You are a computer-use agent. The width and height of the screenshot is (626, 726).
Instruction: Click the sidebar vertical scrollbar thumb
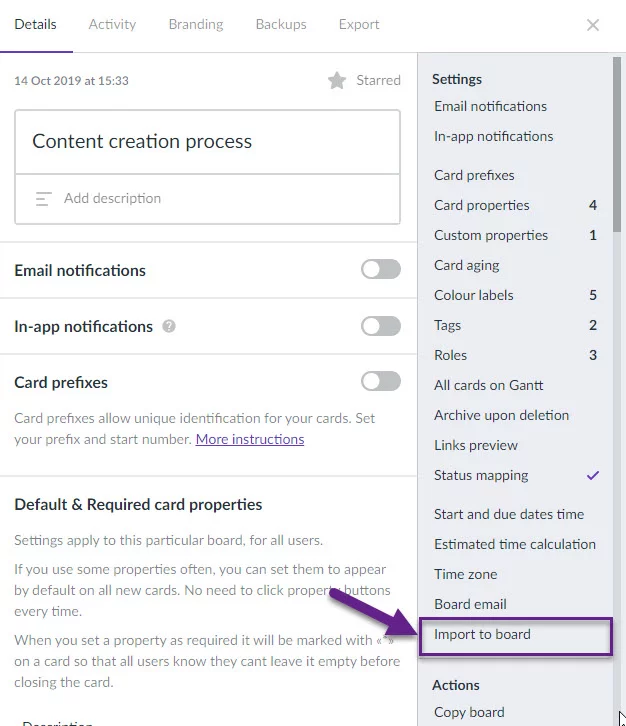617,144
